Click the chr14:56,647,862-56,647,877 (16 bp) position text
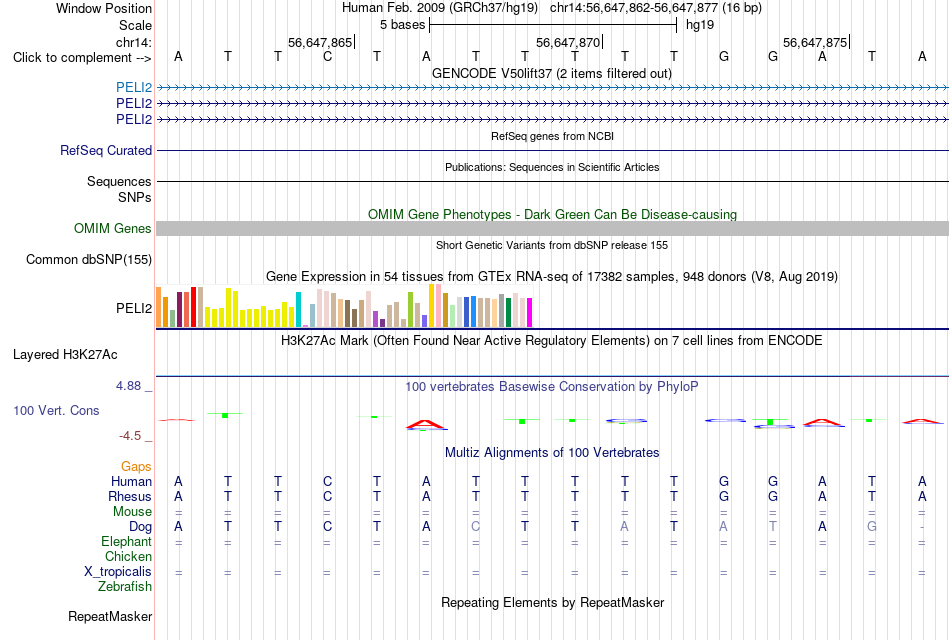950x640 pixels. pos(656,8)
